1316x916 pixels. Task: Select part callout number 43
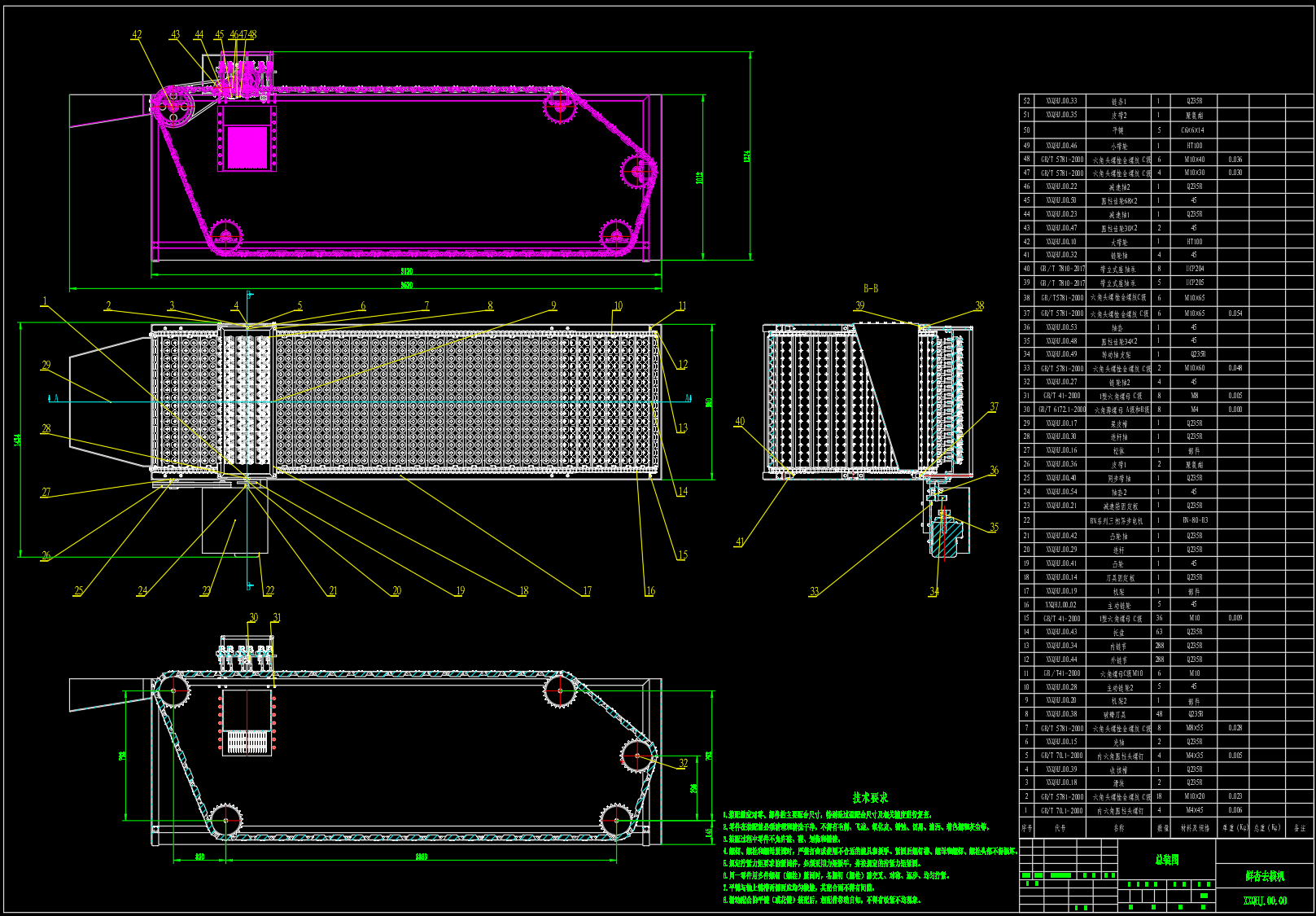pos(175,35)
